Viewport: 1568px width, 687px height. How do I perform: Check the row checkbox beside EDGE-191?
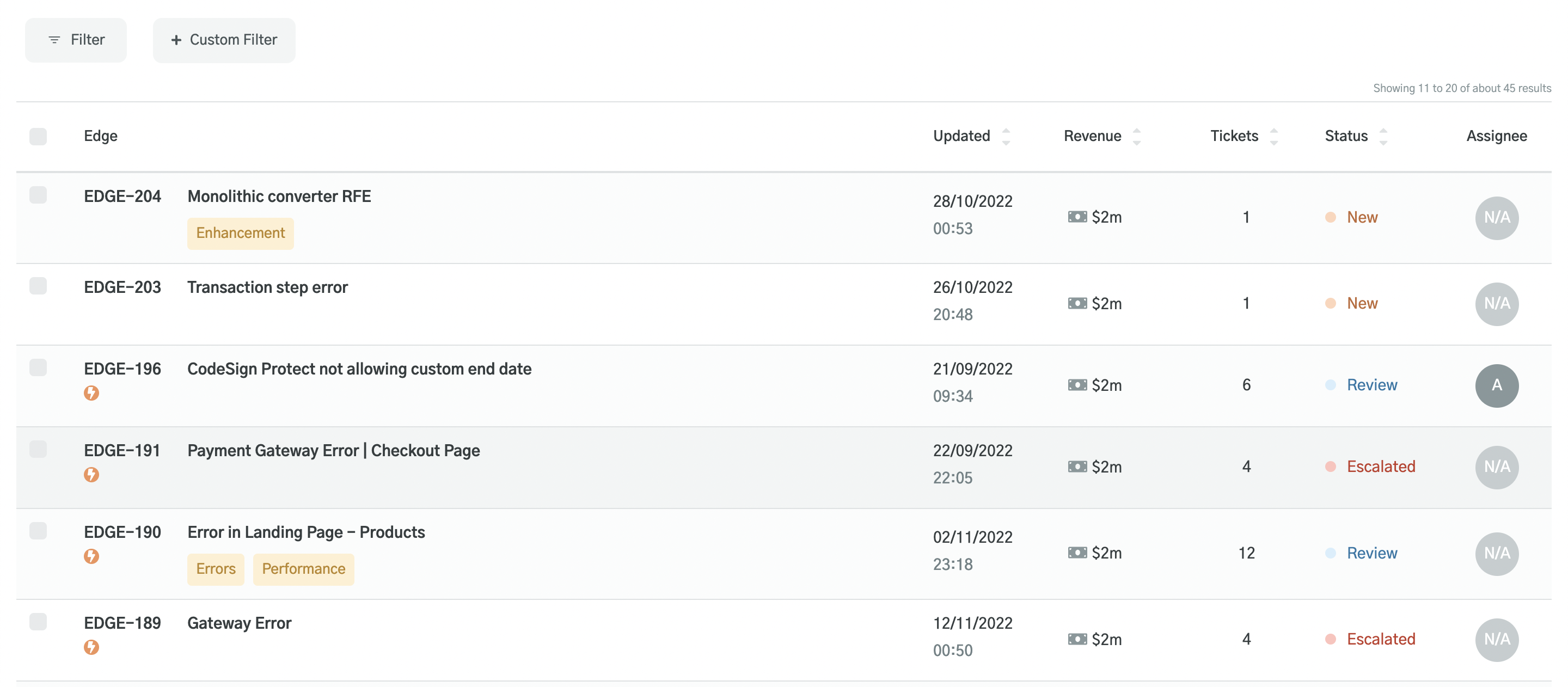click(x=38, y=450)
